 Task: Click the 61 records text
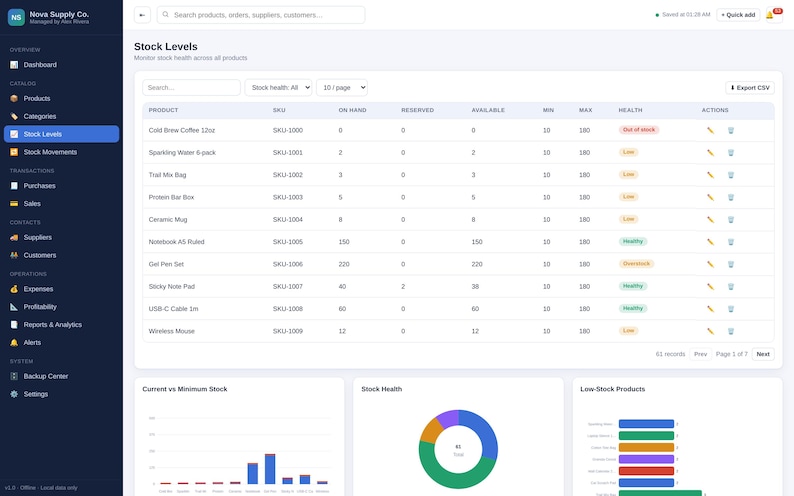(670, 354)
